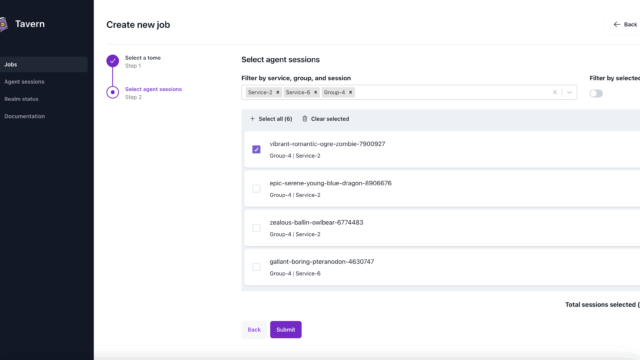Open the Agent sessions sidebar page
640x360 pixels.
[x=24, y=82]
